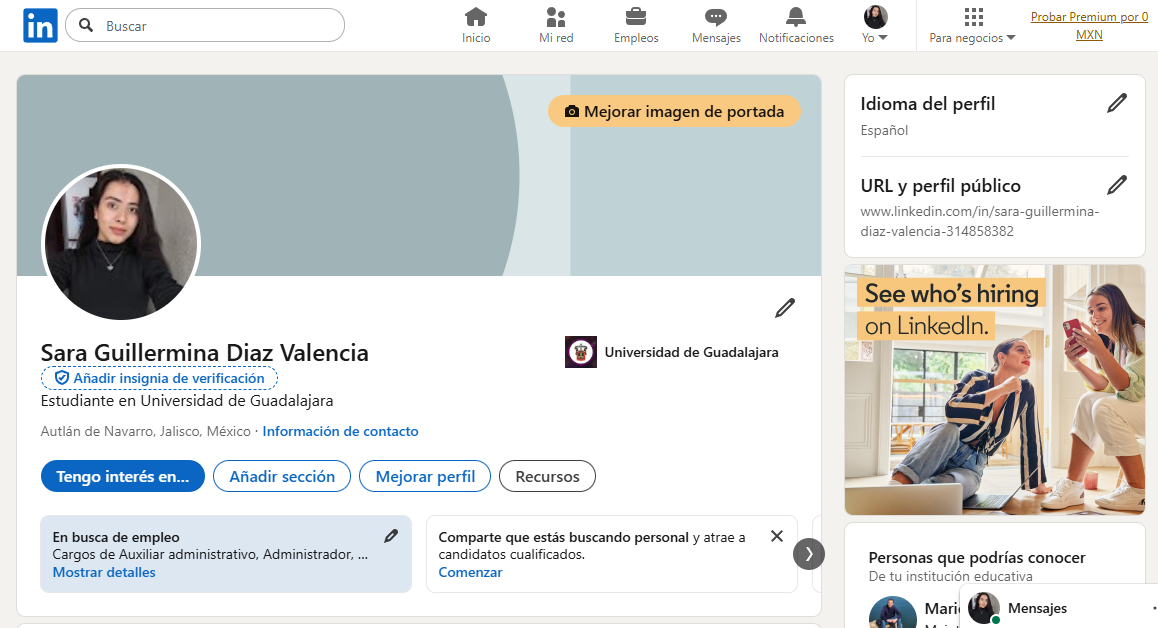
Task: Click Tengo interés en button
Action: click(x=123, y=477)
